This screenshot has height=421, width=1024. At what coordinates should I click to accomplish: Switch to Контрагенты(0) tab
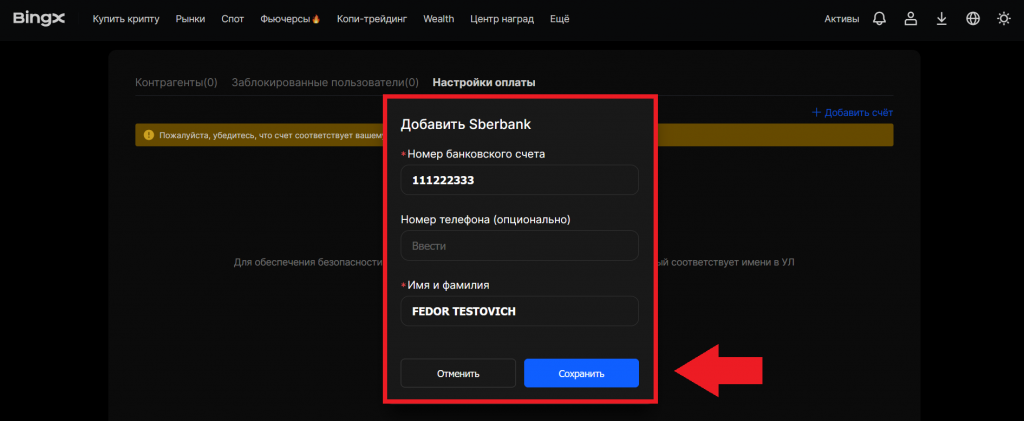[x=176, y=83]
